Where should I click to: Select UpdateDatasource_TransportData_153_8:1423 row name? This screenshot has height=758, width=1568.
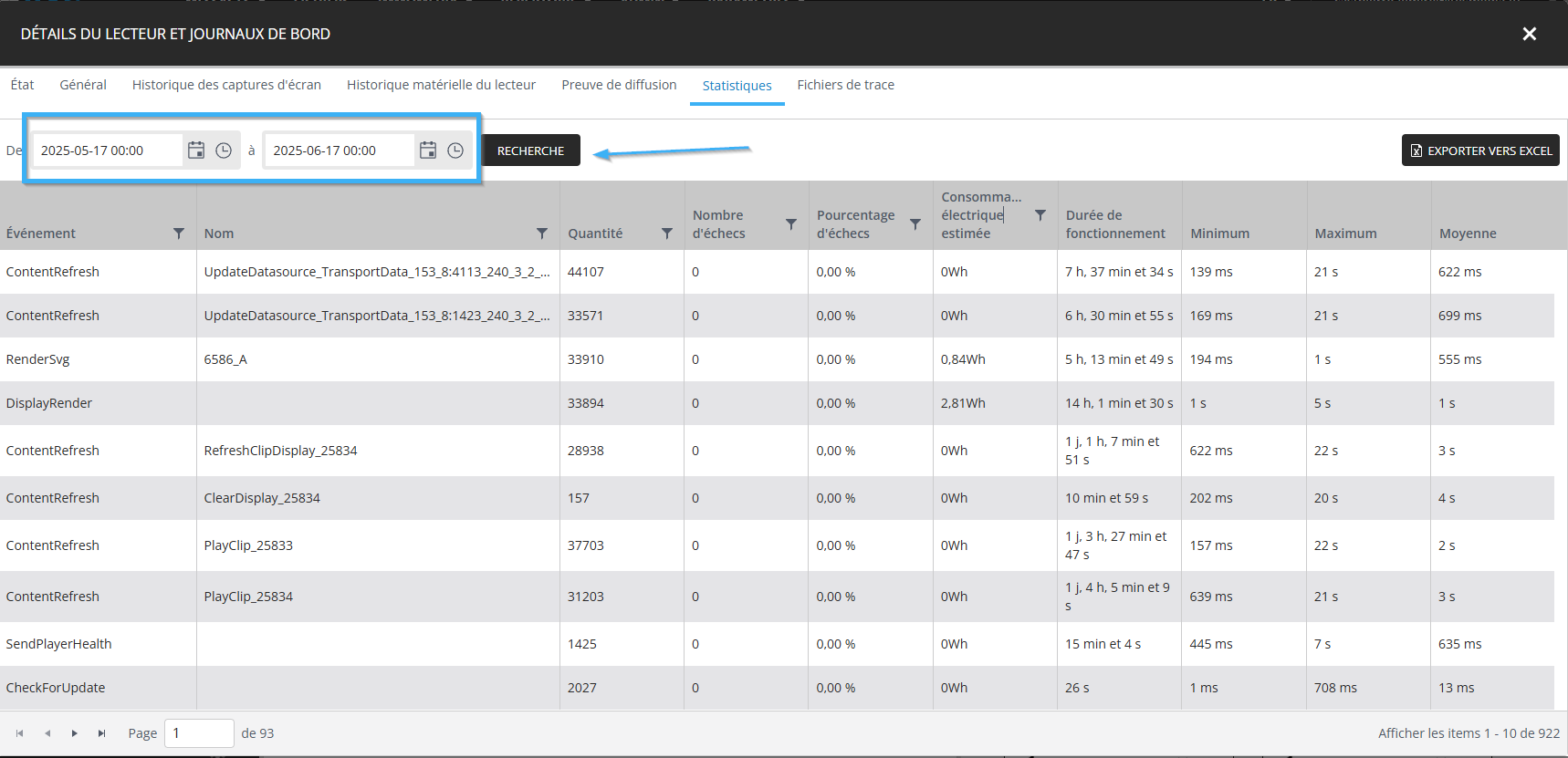(377, 316)
